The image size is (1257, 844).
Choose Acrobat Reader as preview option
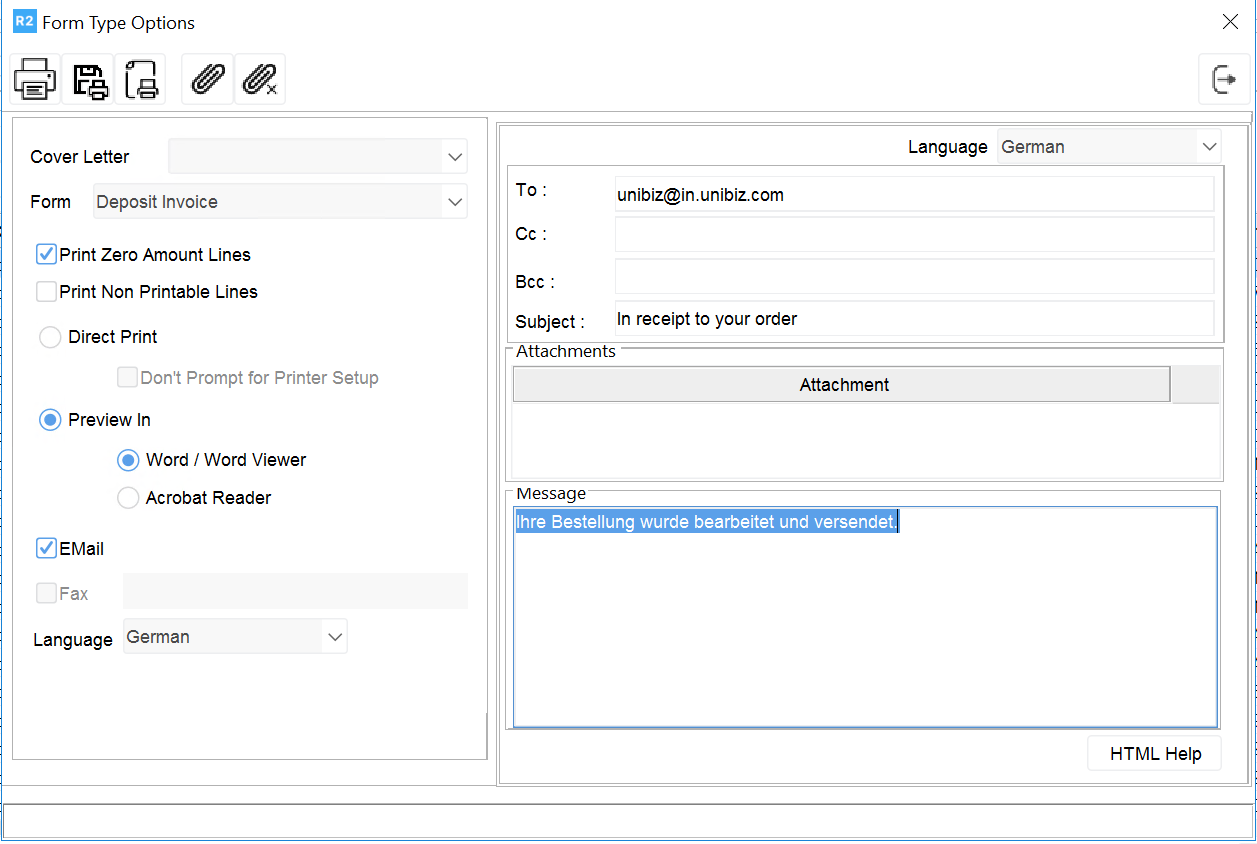pyautogui.click(x=128, y=498)
